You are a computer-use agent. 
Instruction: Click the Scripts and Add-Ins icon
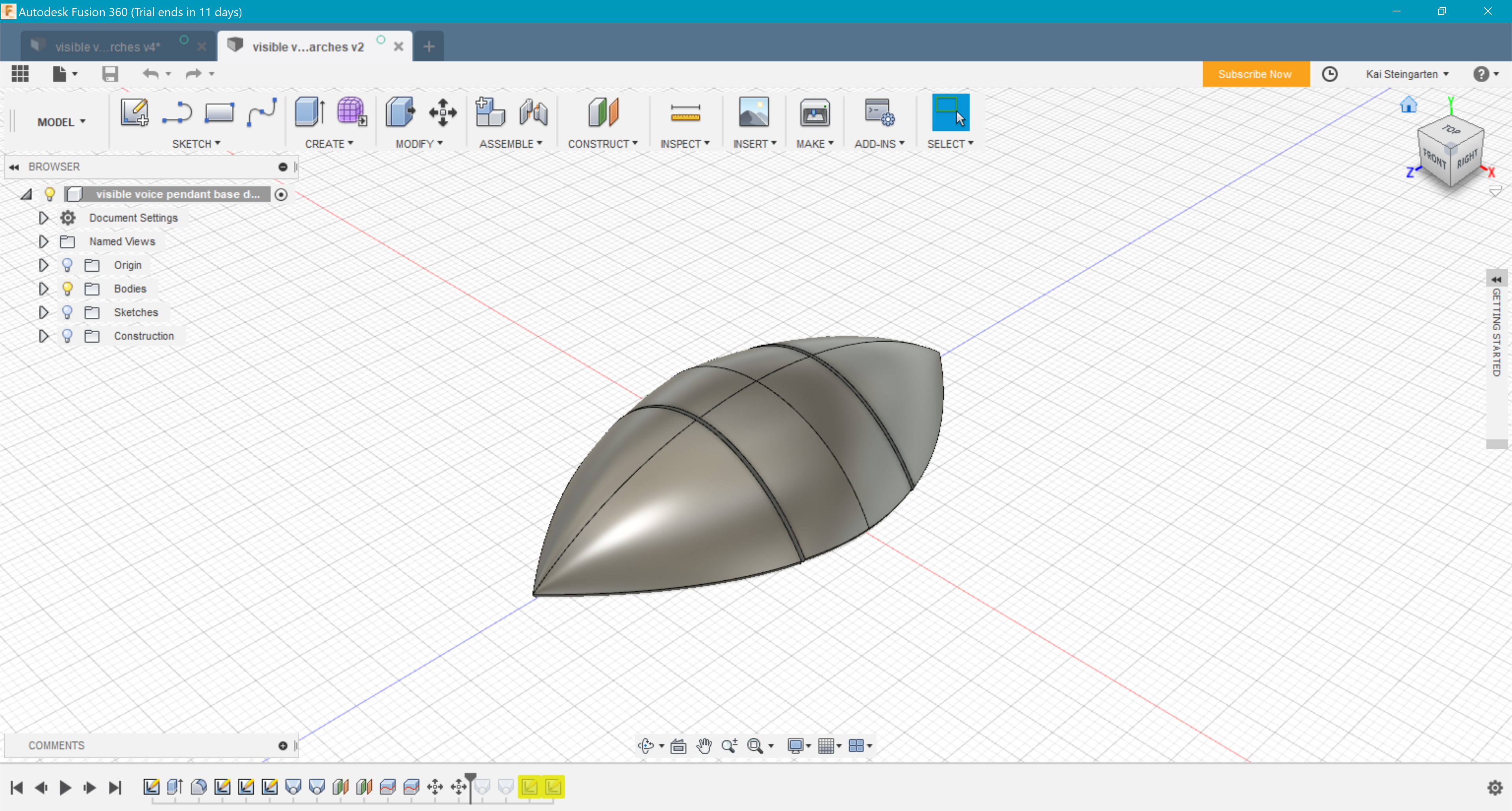879,112
